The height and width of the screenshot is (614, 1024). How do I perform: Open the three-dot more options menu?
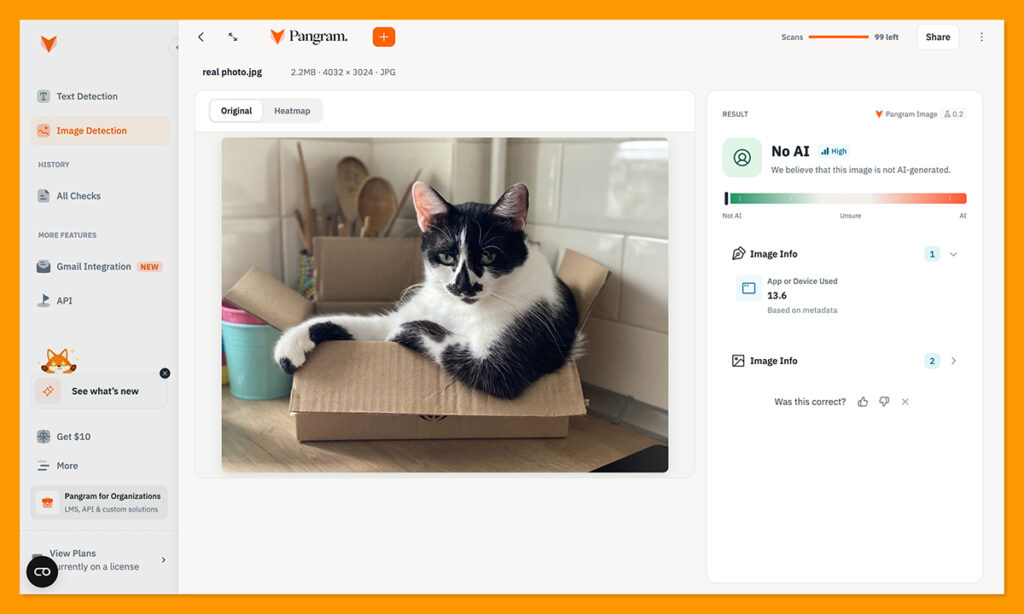(x=981, y=37)
